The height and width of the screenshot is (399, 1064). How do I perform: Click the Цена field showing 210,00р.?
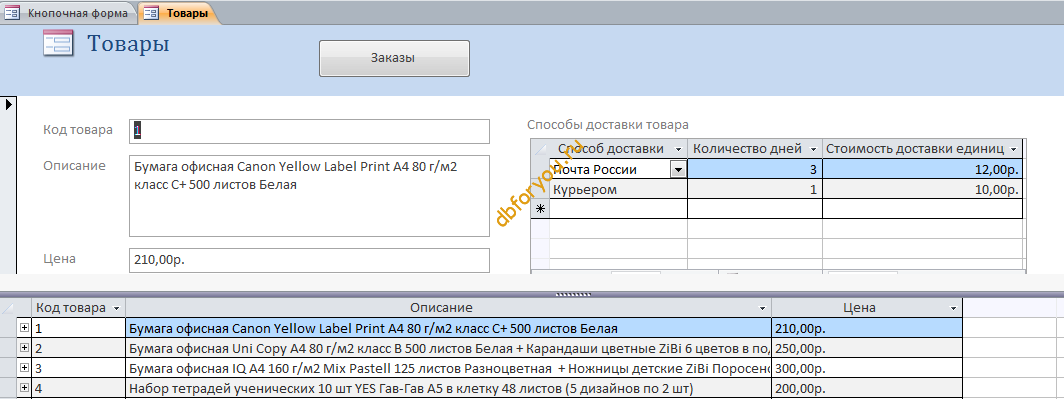(x=309, y=260)
